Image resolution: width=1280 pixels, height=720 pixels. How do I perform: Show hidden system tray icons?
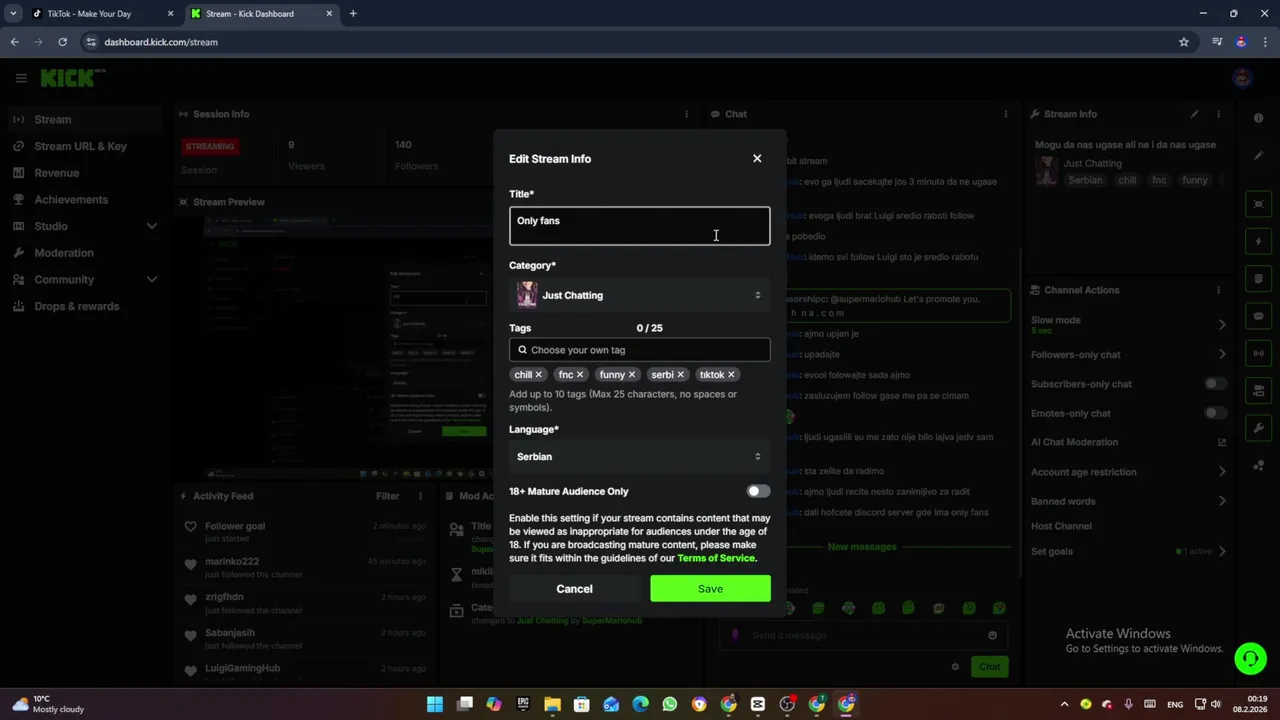tap(1064, 704)
